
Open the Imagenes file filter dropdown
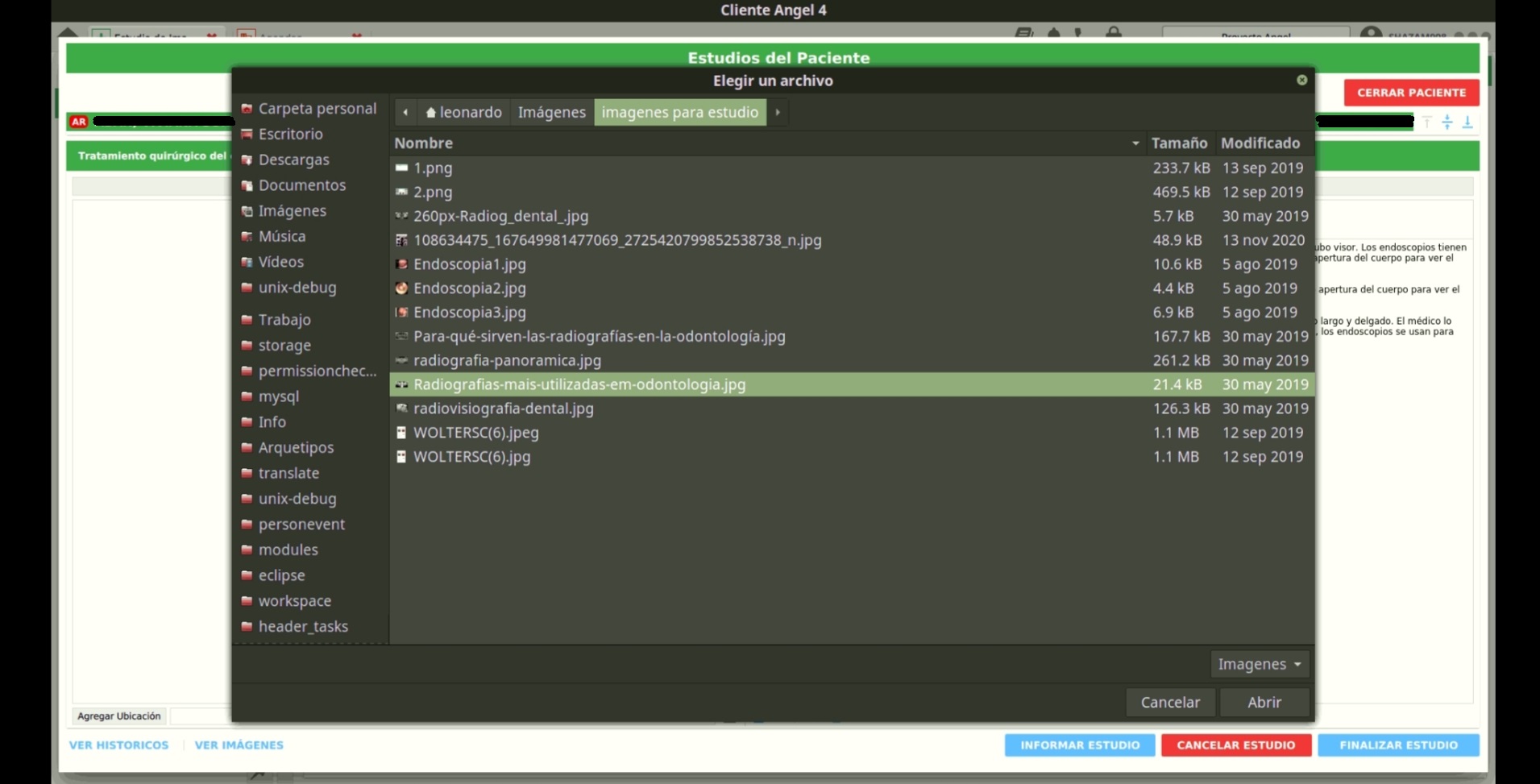[1260, 665]
